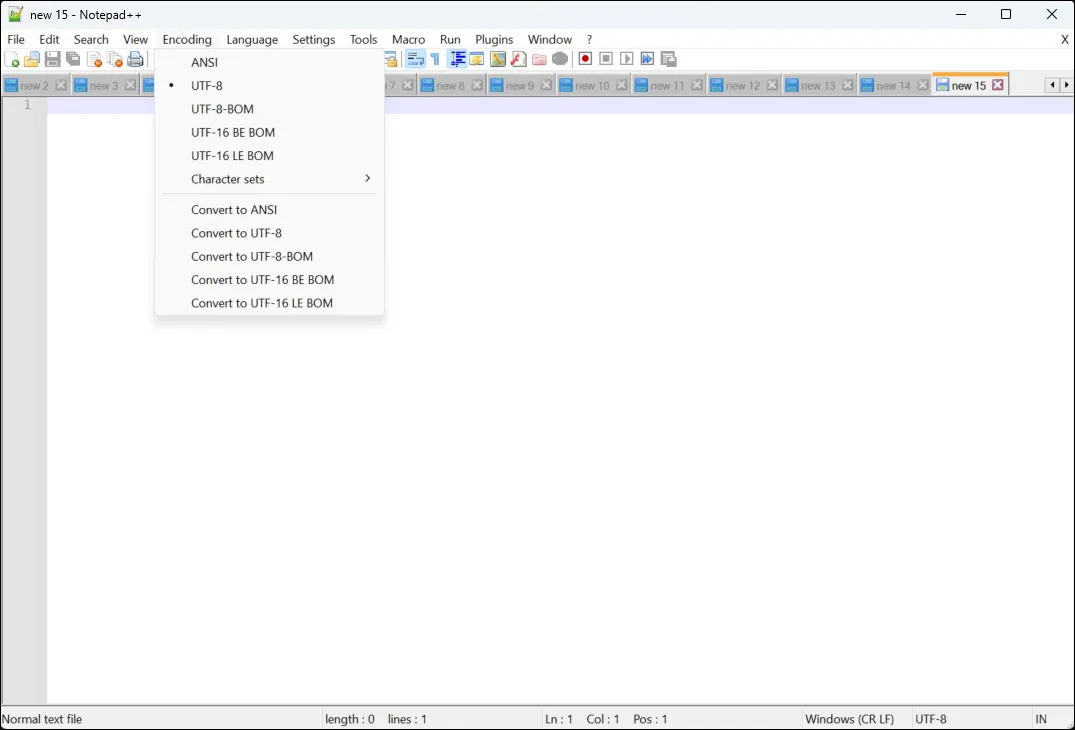Click Convert to UTF-8-BOM
The height and width of the screenshot is (730, 1075).
tap(252, 257)
